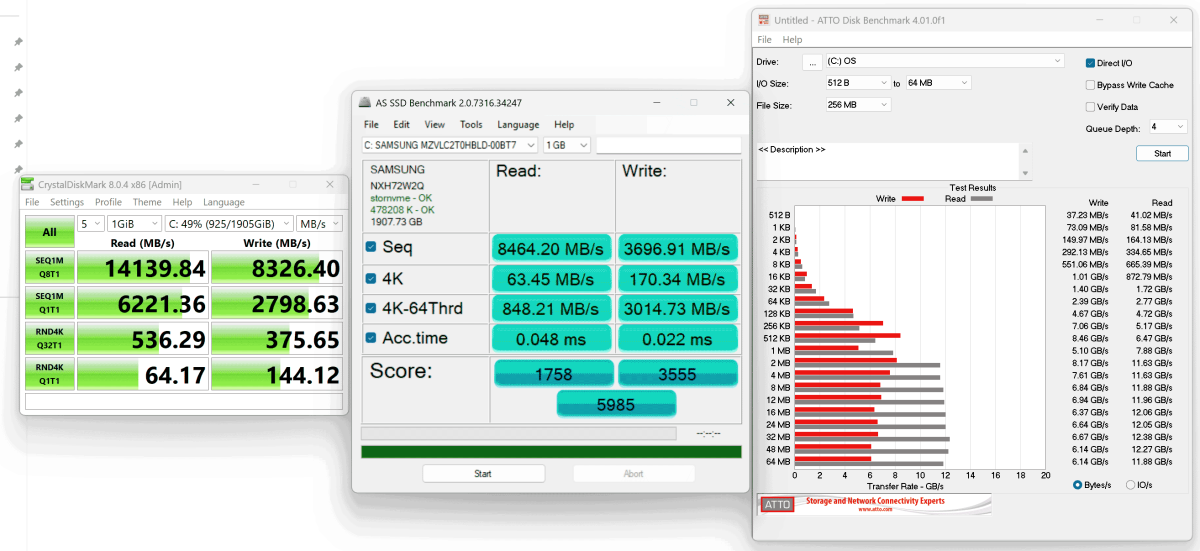Select IO/s radio button
The width and height of the screenshot is (1200, 551).
coord(1131,485)
